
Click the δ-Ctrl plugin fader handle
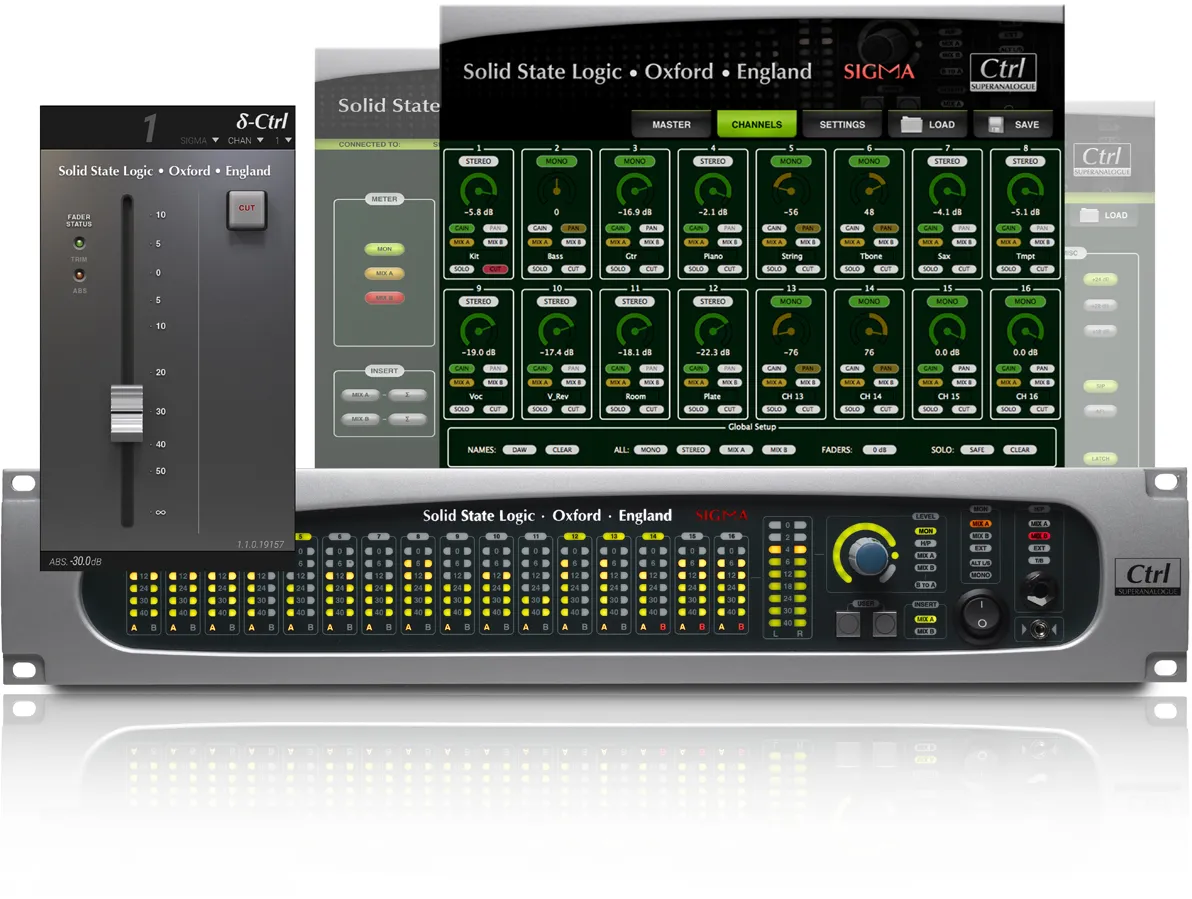127,413
